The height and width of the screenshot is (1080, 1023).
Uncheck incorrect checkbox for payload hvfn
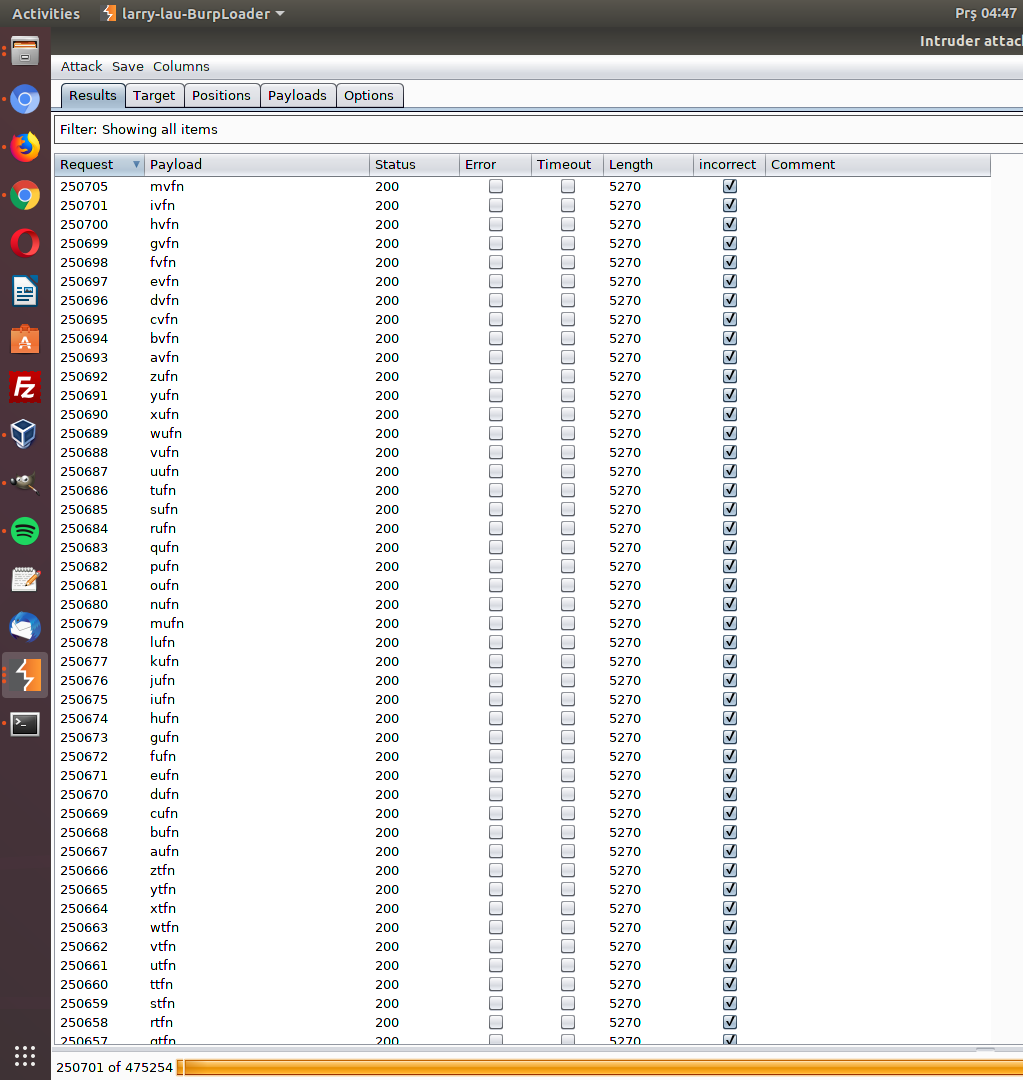click(730, 224)
